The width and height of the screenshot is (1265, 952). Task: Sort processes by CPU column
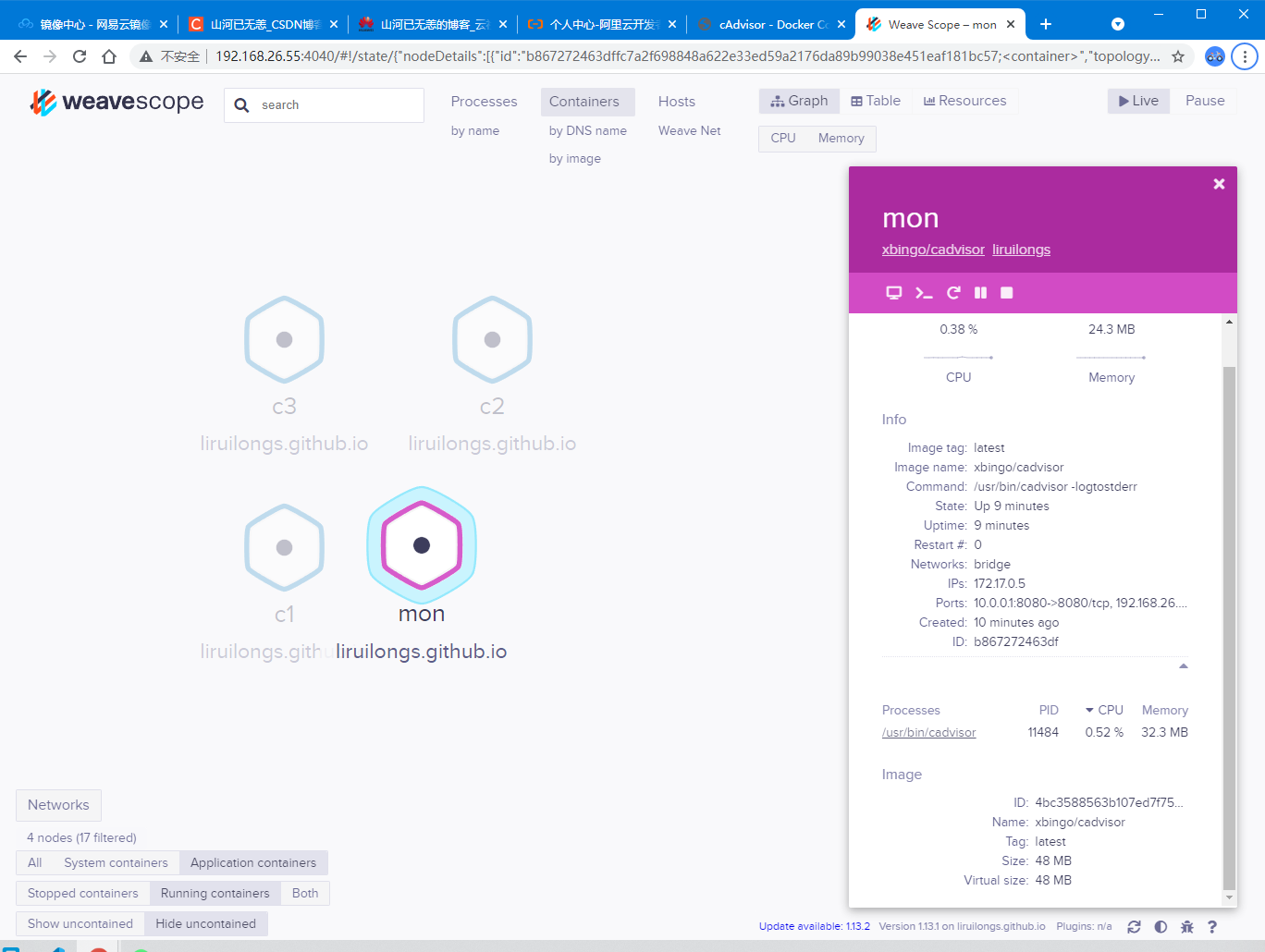tap(1104, 710)
